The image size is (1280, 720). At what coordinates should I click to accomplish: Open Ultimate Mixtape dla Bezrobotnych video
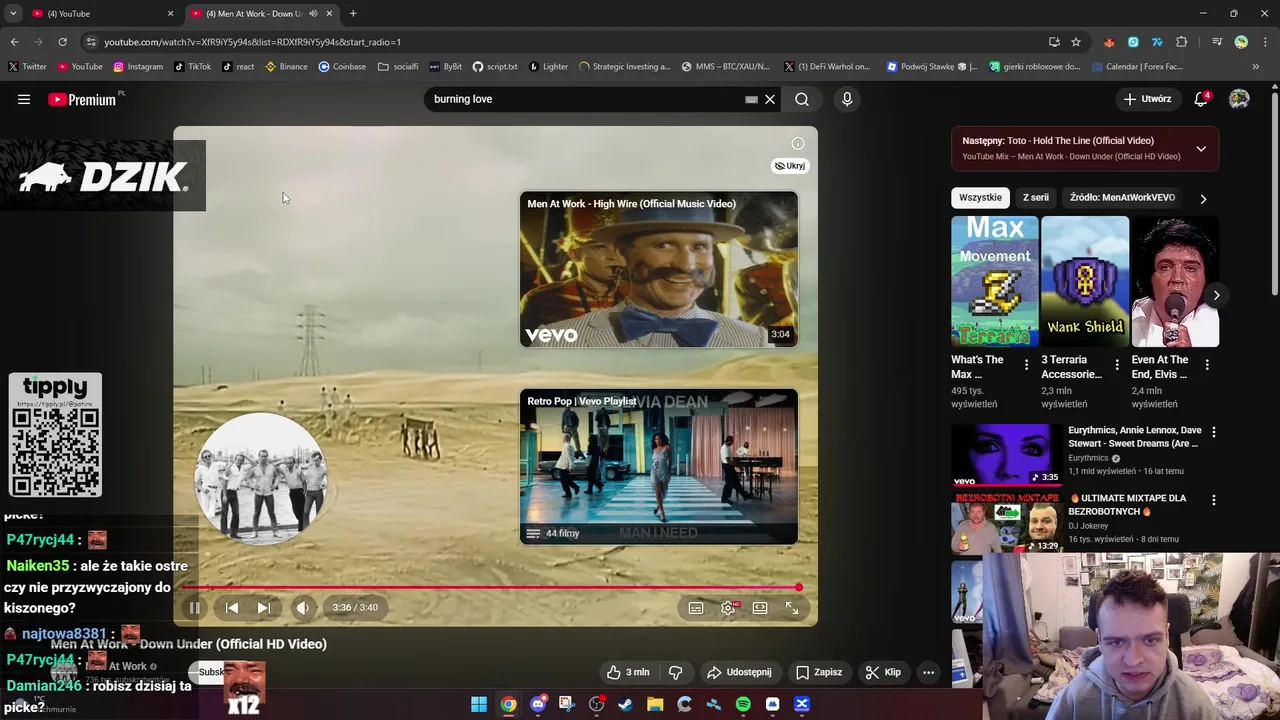point(1127,504)
